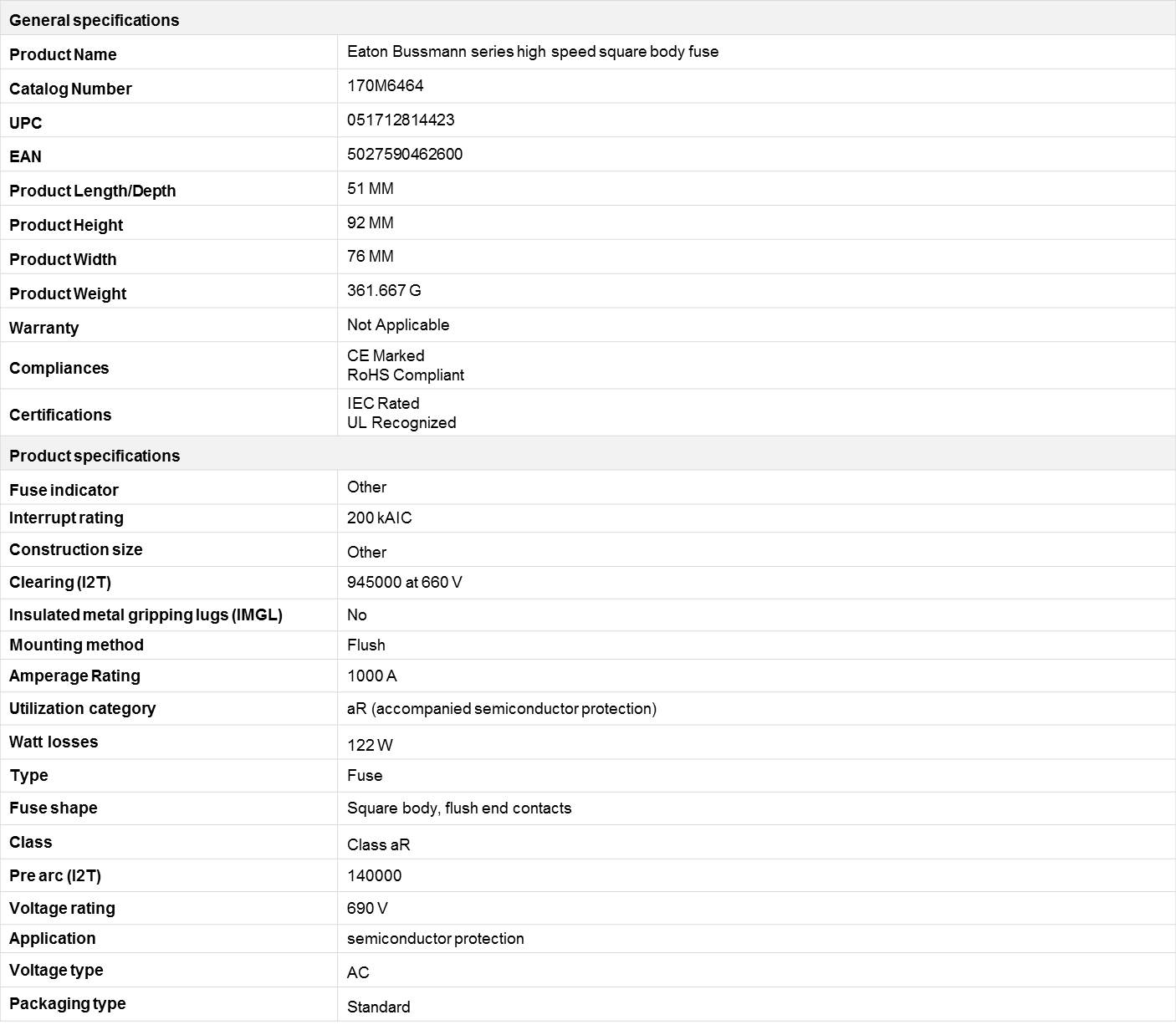This screenshot has height=1025, width=1176.
Task: Click the Utilization category aR value
Action: 502,709
